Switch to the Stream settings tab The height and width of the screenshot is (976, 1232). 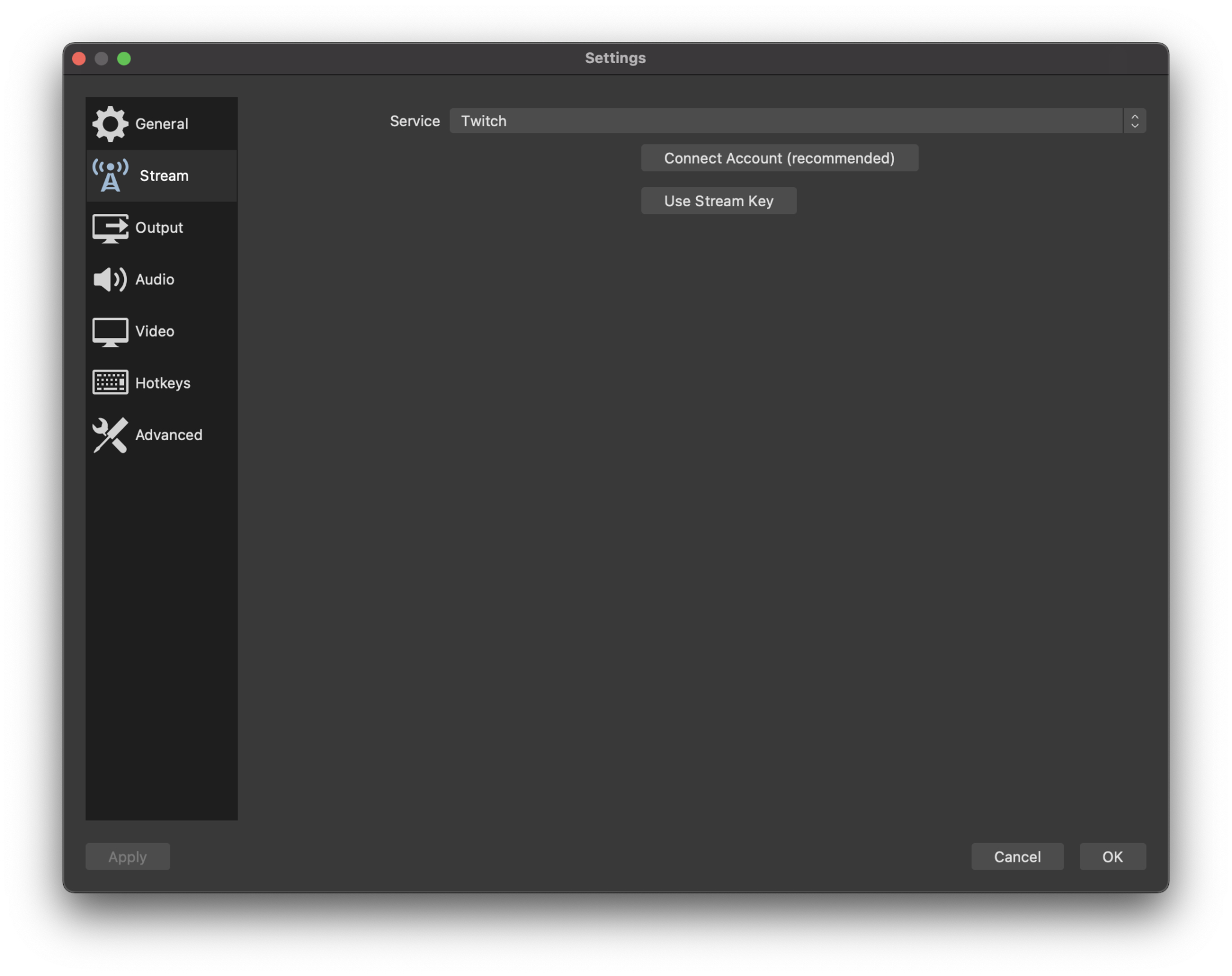(162, 175)
